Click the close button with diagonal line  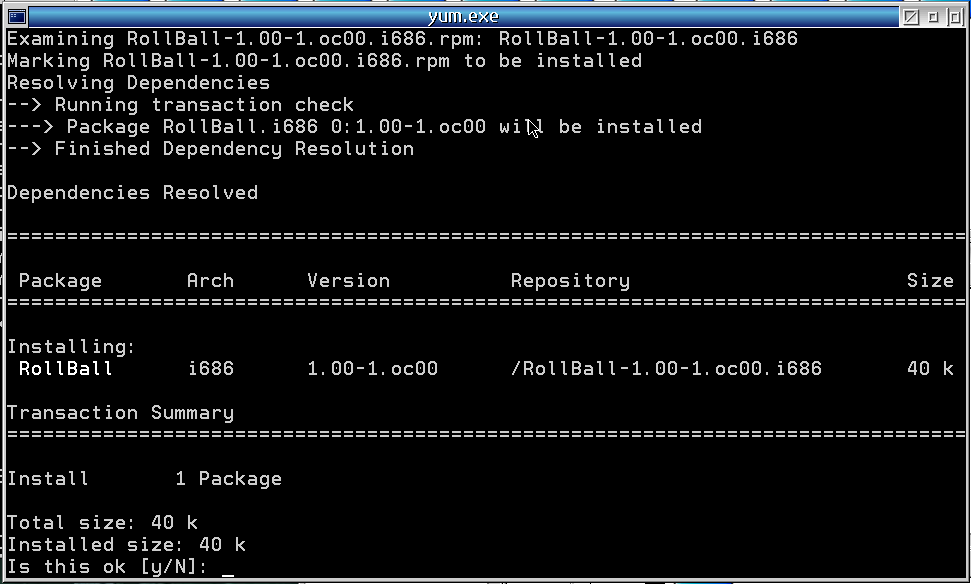[x=911, y=17]
